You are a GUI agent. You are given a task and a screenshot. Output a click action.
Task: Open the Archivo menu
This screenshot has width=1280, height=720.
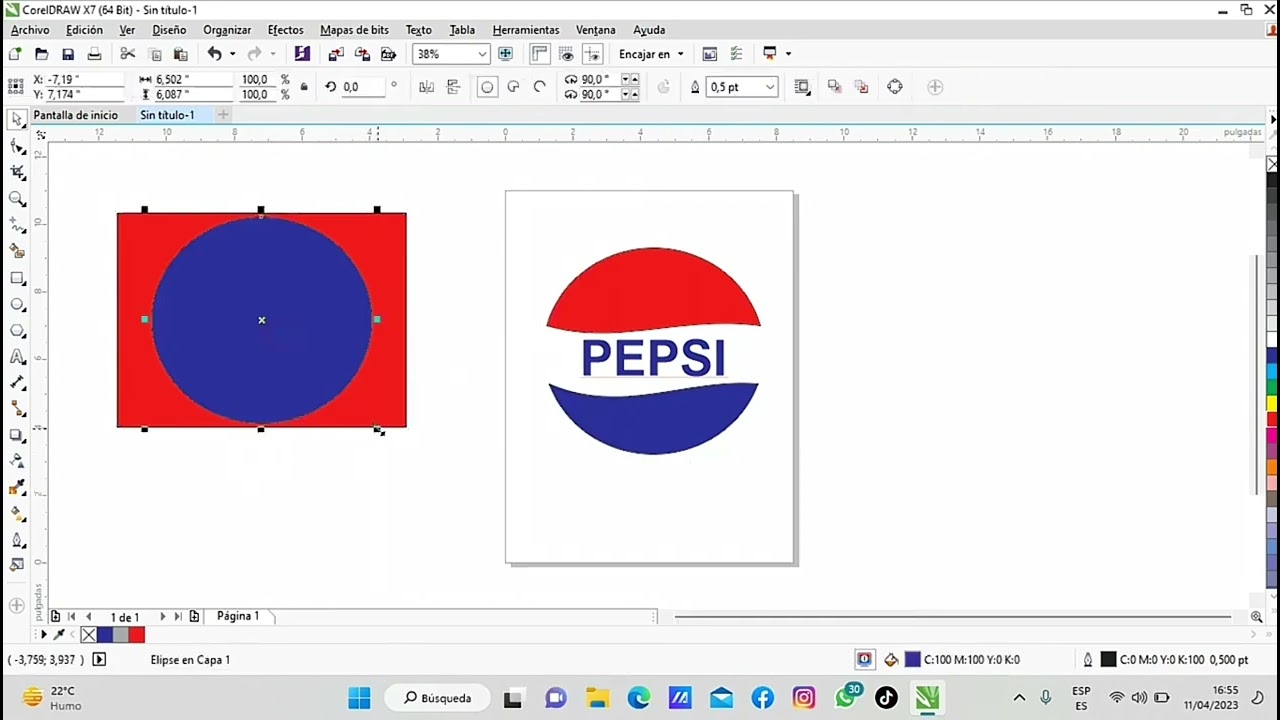30,30
